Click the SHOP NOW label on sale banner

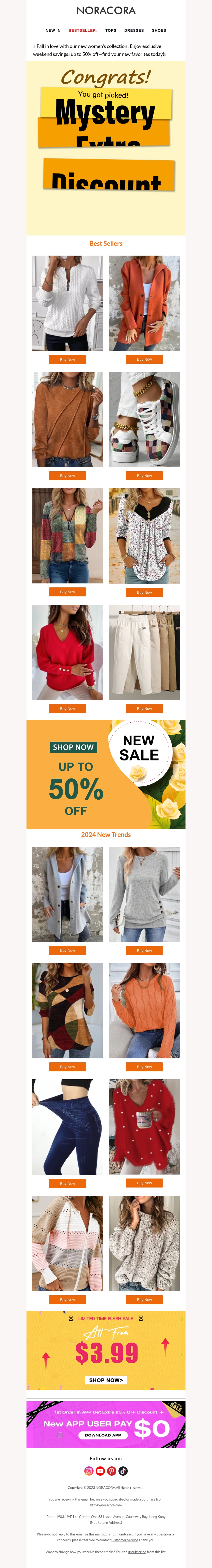tap(73, 747)
